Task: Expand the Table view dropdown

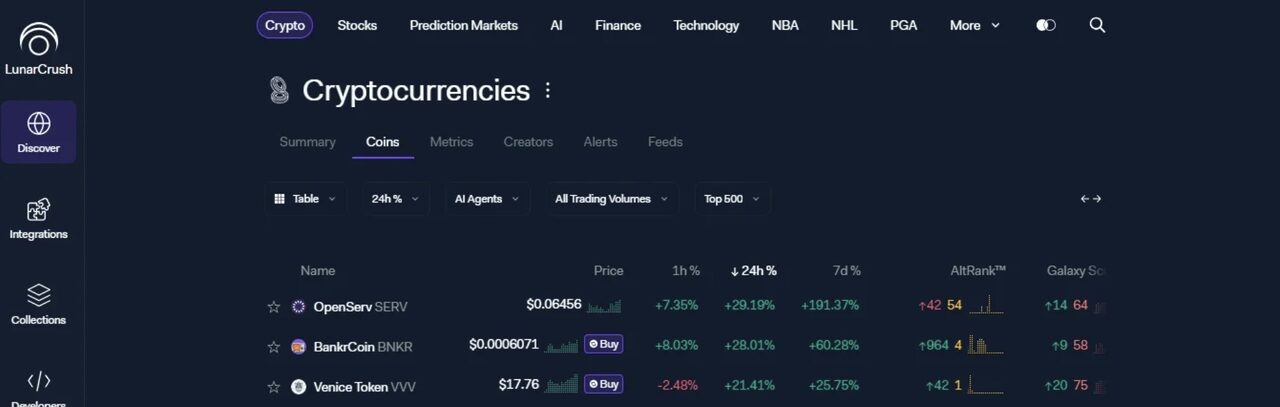Action: tap(306, 199)
